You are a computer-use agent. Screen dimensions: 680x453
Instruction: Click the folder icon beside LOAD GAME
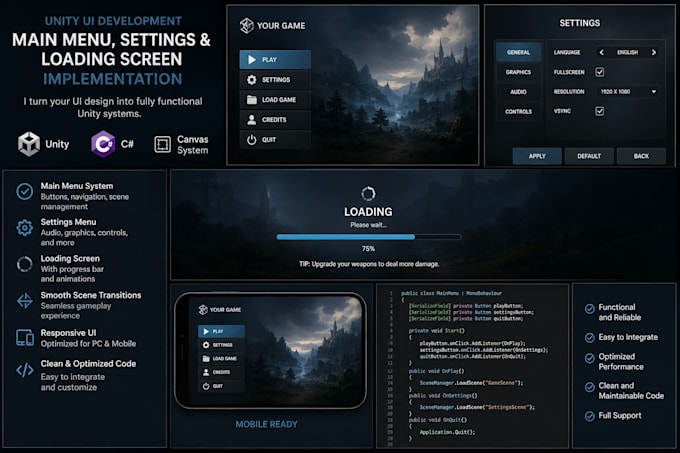tap(252, 100)
